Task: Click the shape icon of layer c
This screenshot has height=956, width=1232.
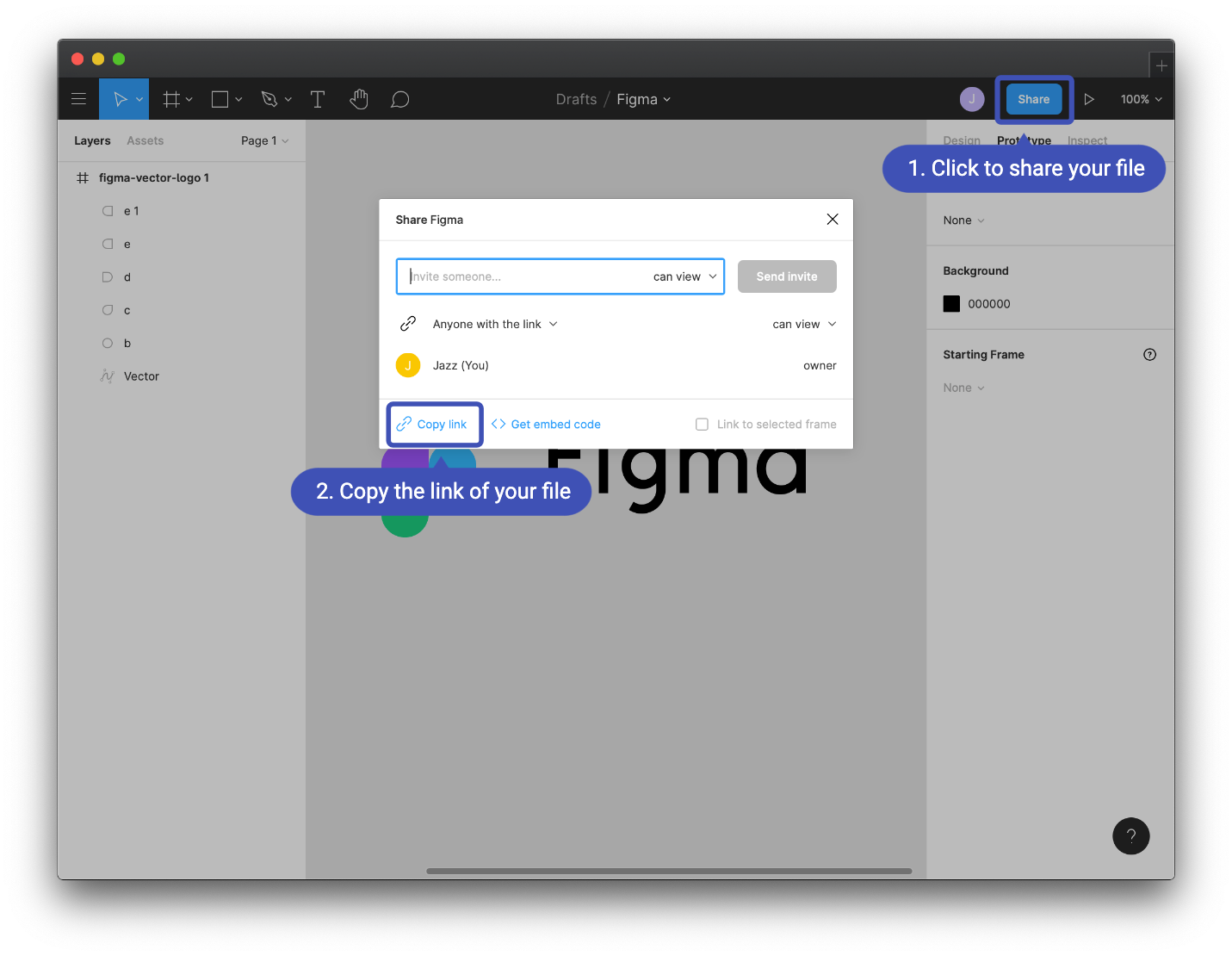Action: [108, 310]
